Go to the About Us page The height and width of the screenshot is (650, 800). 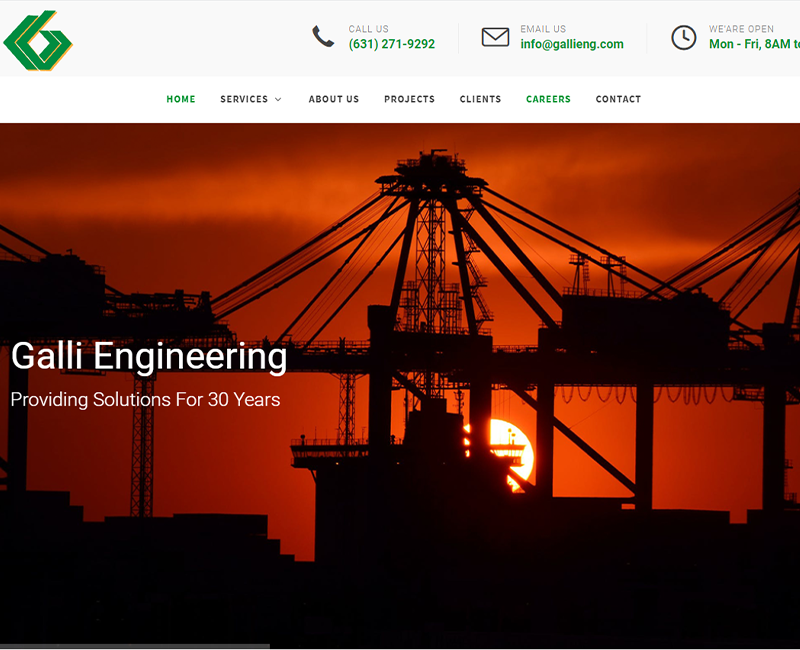click(333, 100)
